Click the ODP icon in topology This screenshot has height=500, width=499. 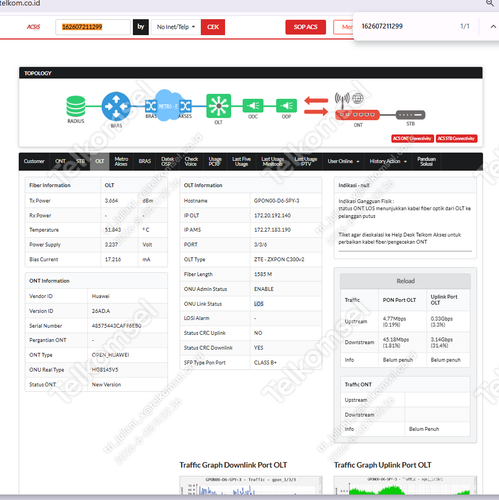pyautogui.click(x=286, y=106)
